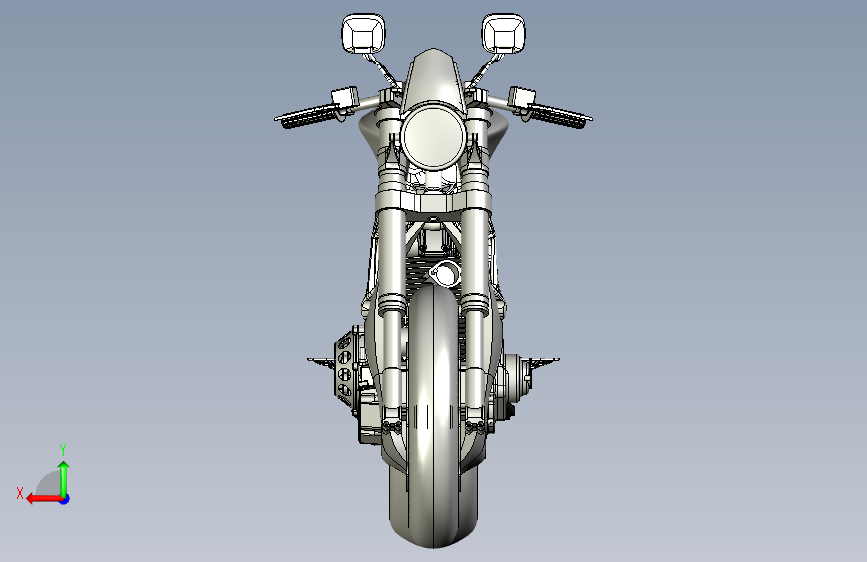The height and width of the screenshot is (562, 867).
Task: Select the mirror on the left side of the view
Action: [x=363, y=34]
